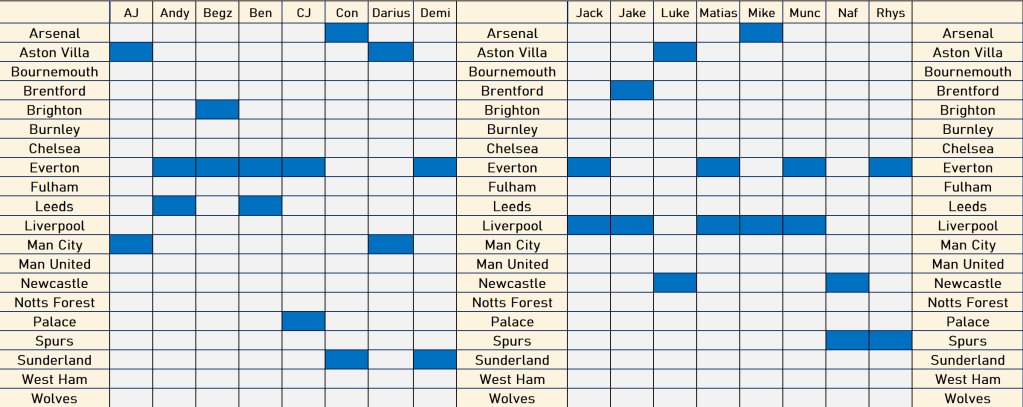The height and width of the screenshot is (407, 1023).
Task: Click the blue Arsenal cell under Con
Action: tap(347, 33)
